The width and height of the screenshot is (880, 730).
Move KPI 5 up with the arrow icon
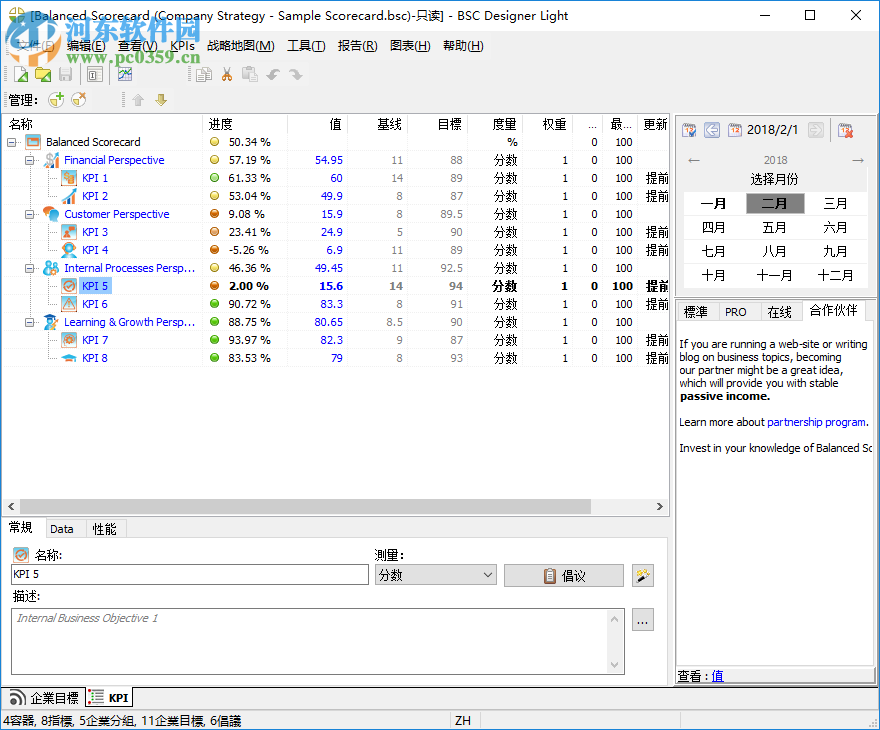point(137,100)
